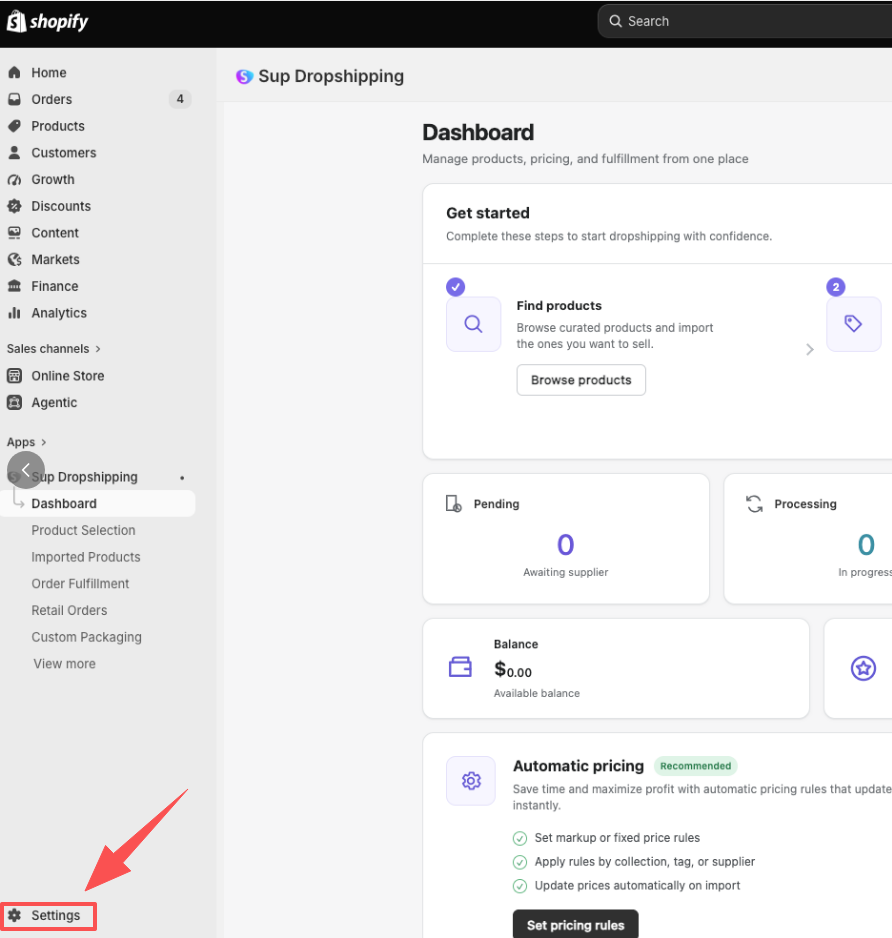The height and width of the screenshot is (938, 892).
Task: Open Growth in the sidebar
Action: pyautogui.click(x=53, y=179)
